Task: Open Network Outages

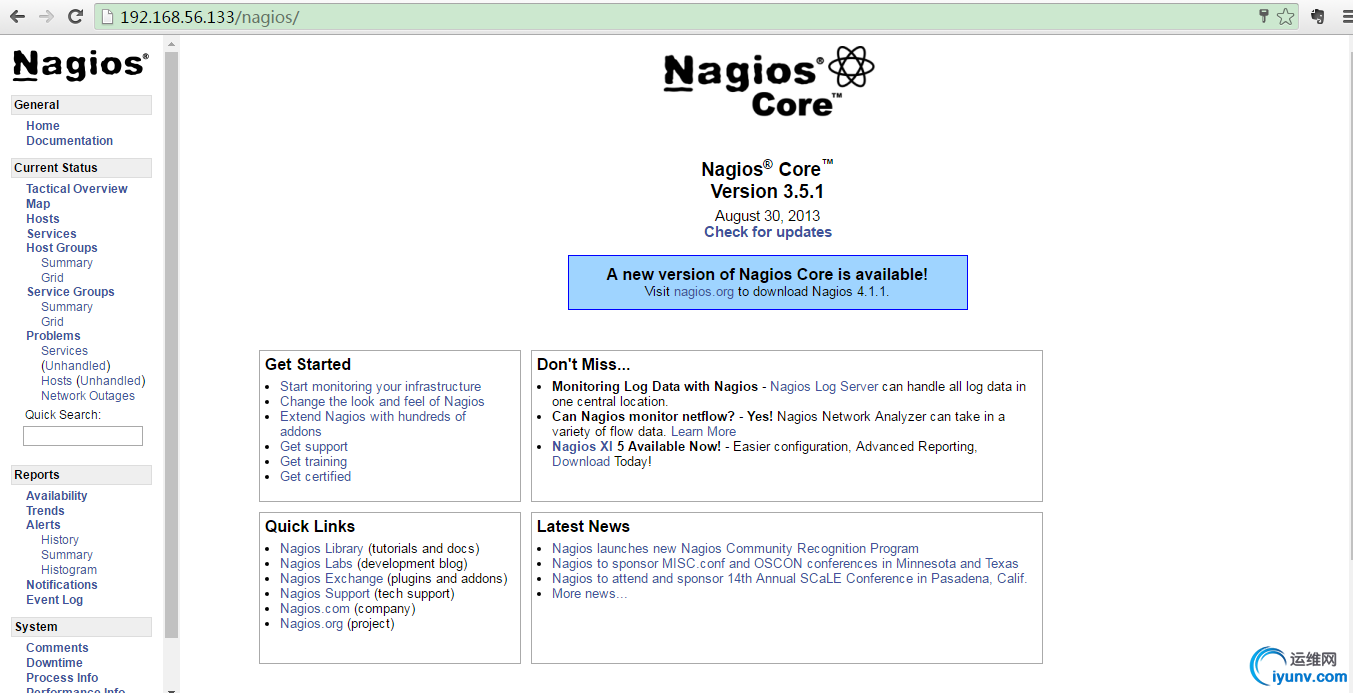Action: tap(88, 396)
